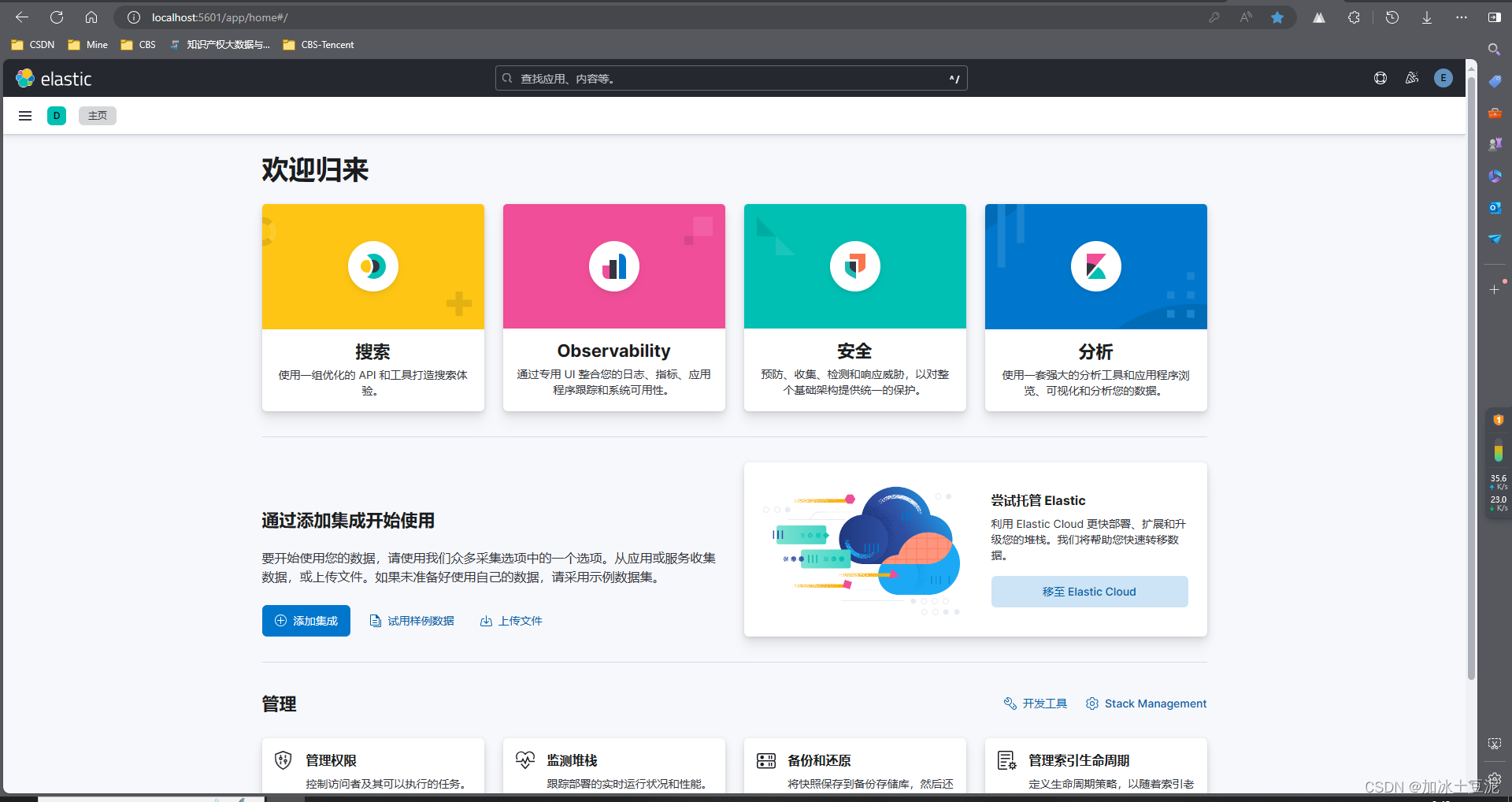Click the 管理索引生命周期 card title
1512x802 pixels.
click(1079, 760)
